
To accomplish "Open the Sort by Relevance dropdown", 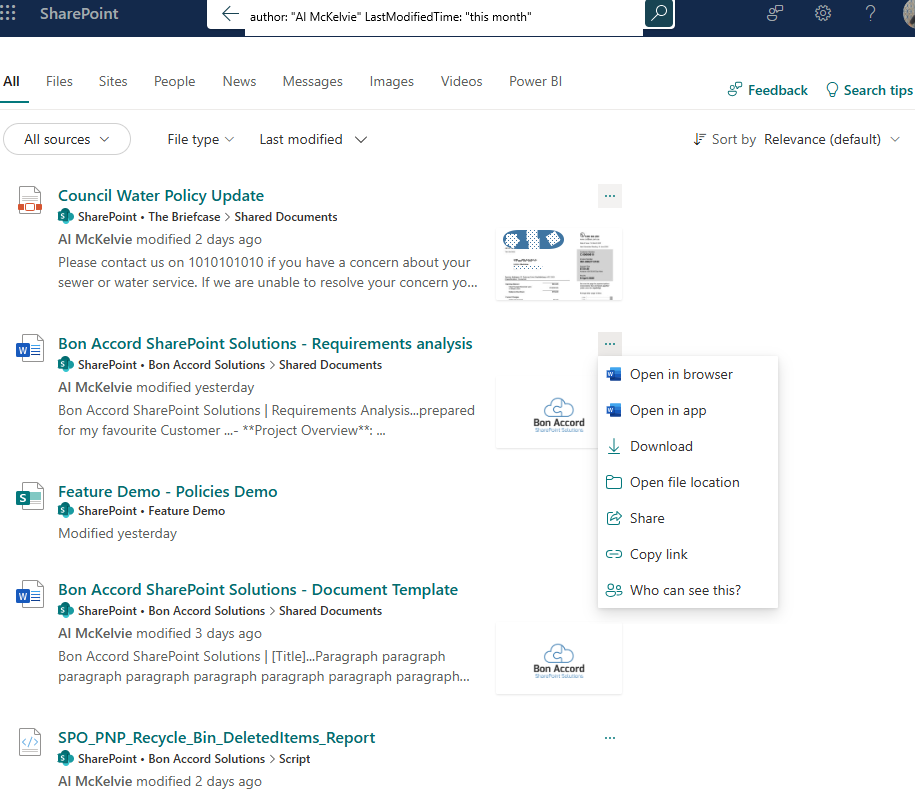I will [832, 139].
